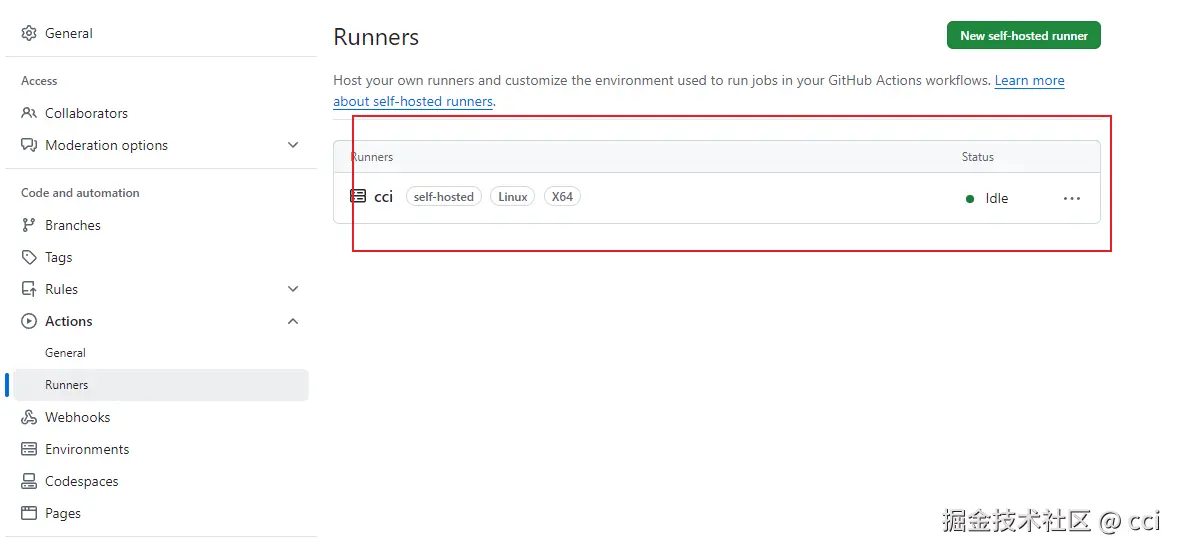
Task: Click the Branches git-branch icon
Action: [x=29, y=225]
